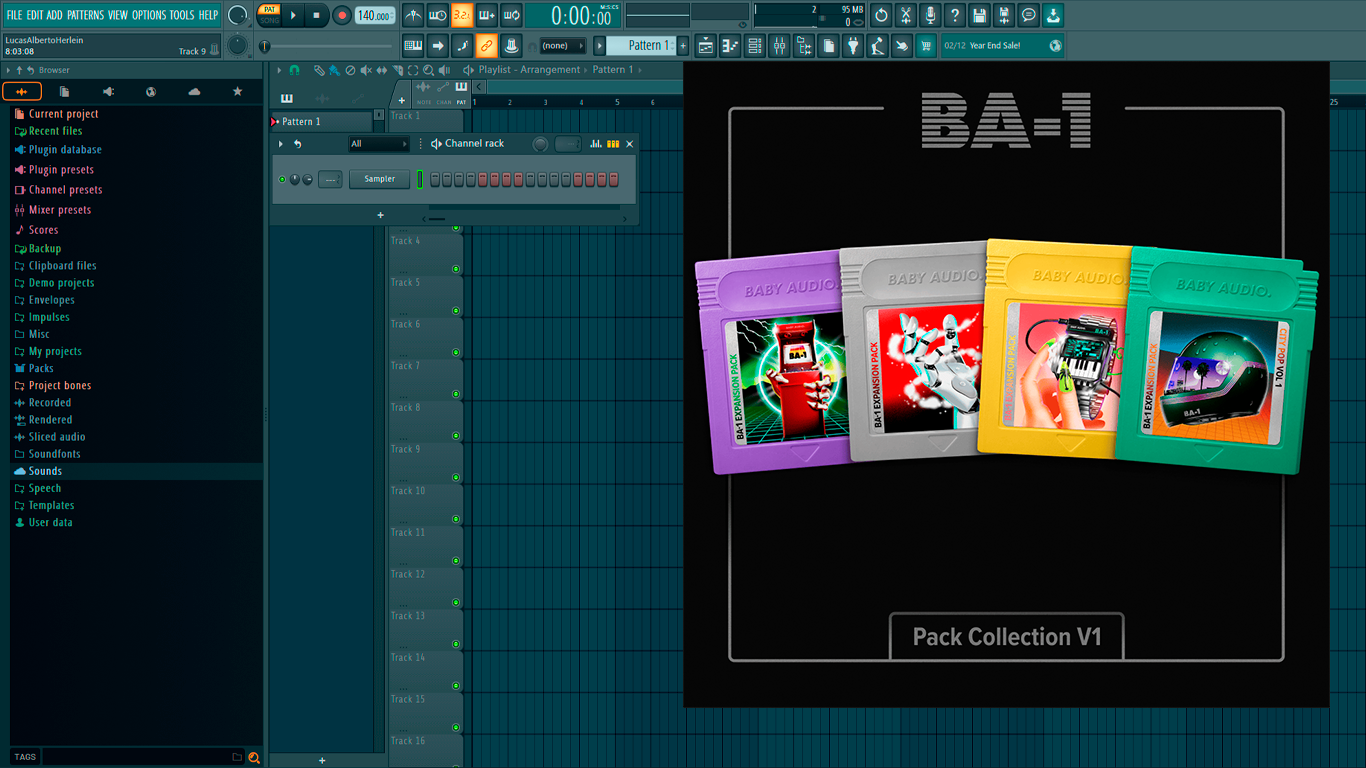The width and height of the screenshot is (1366, 768).
Task: Open the pattern selector 'Pattern 1' dropdown
Action: coord(644,45)
